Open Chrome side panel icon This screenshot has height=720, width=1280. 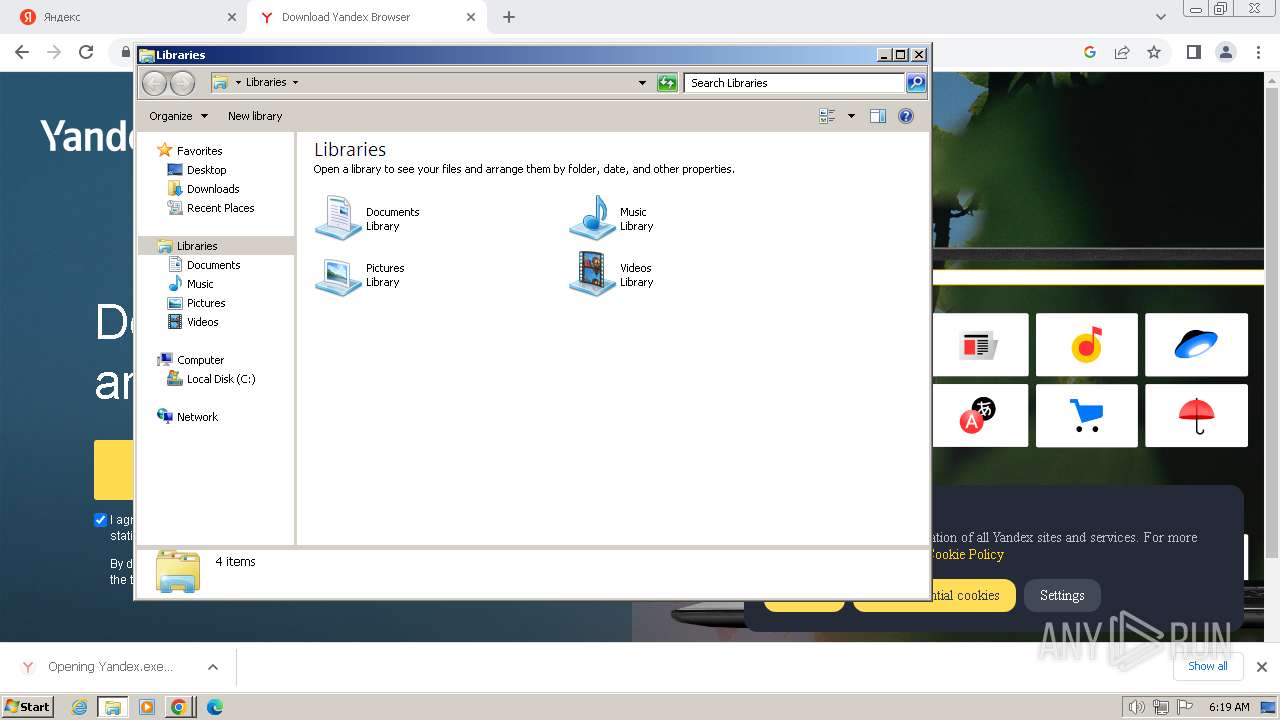pos(1194,52)
